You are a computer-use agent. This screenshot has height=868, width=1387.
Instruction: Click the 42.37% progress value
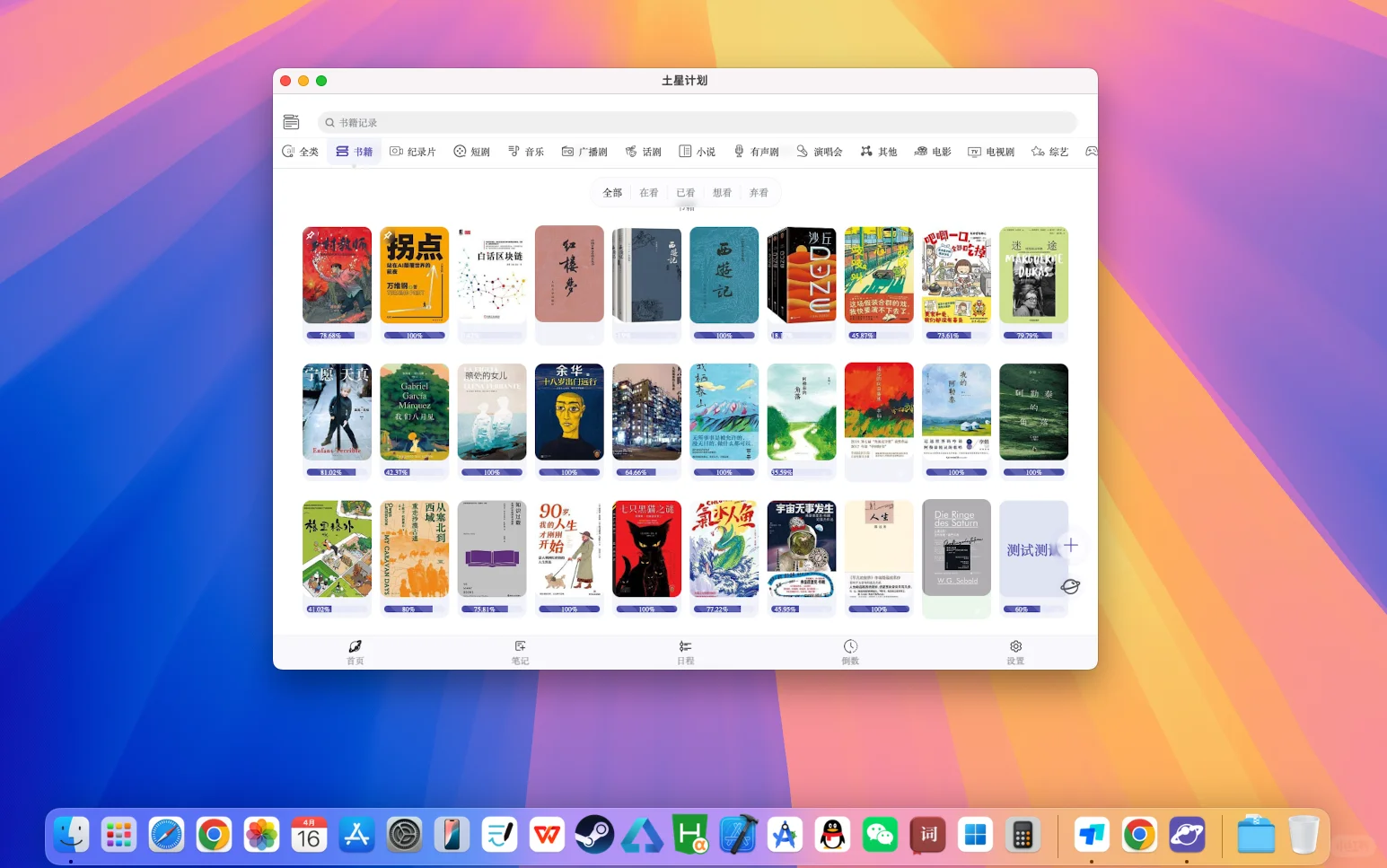click(x=396, y=472)
